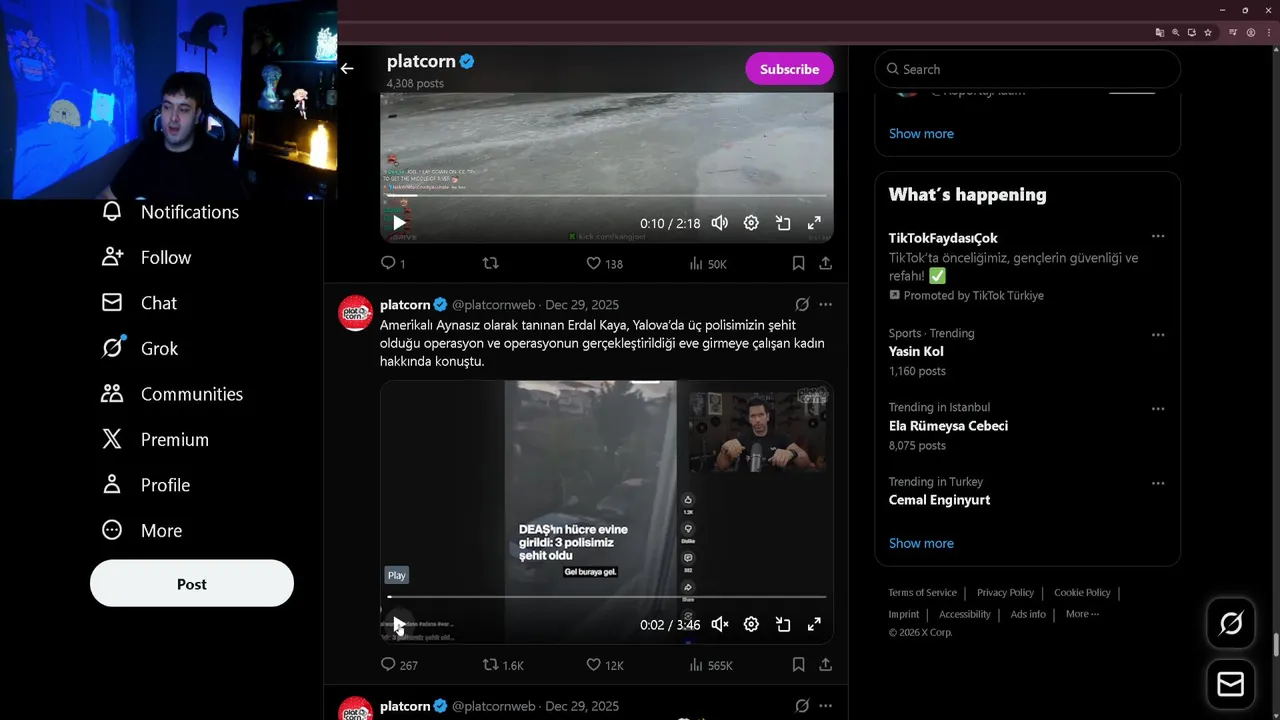
Task: Open options for the TikTokFaydasıÇok trend
Action: 1157,237
